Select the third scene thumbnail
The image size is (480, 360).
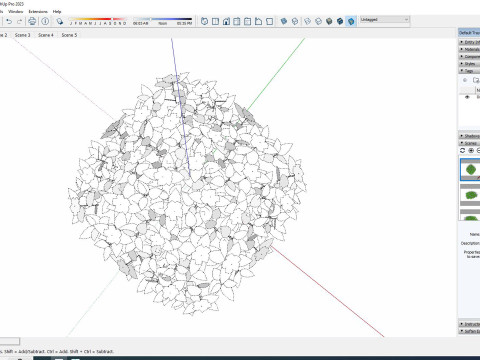click(470, 215)
